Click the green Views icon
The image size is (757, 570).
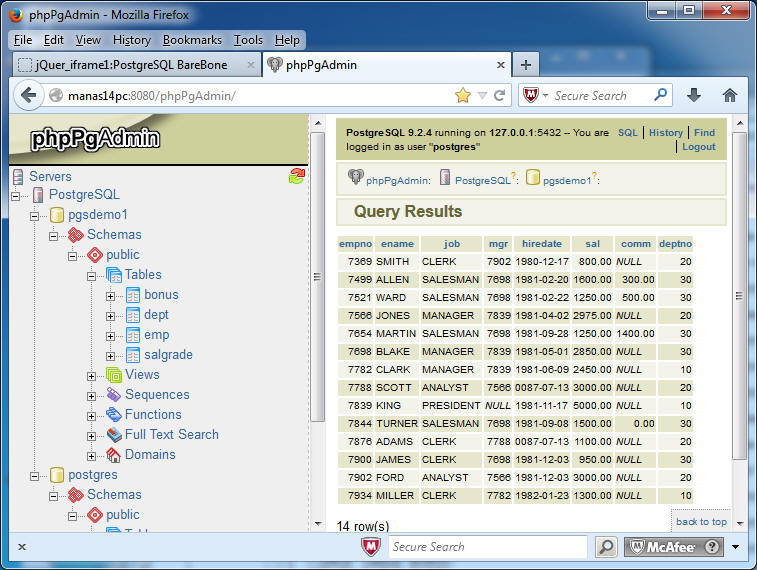[x=114, y=375]
